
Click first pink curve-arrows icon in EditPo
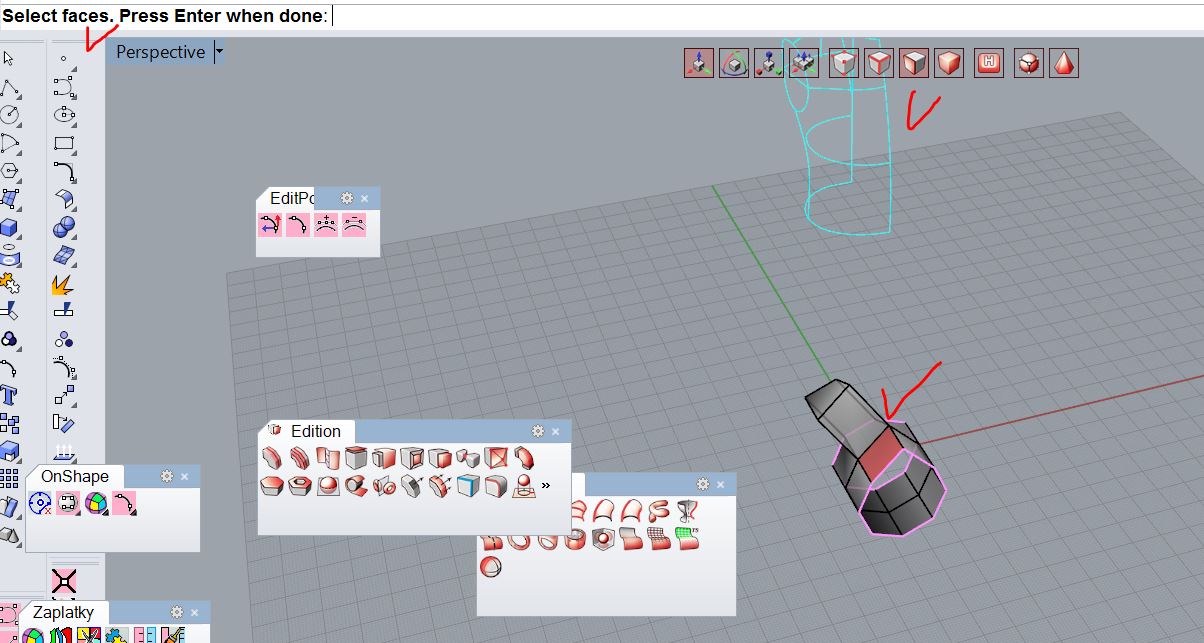[270, 225]
